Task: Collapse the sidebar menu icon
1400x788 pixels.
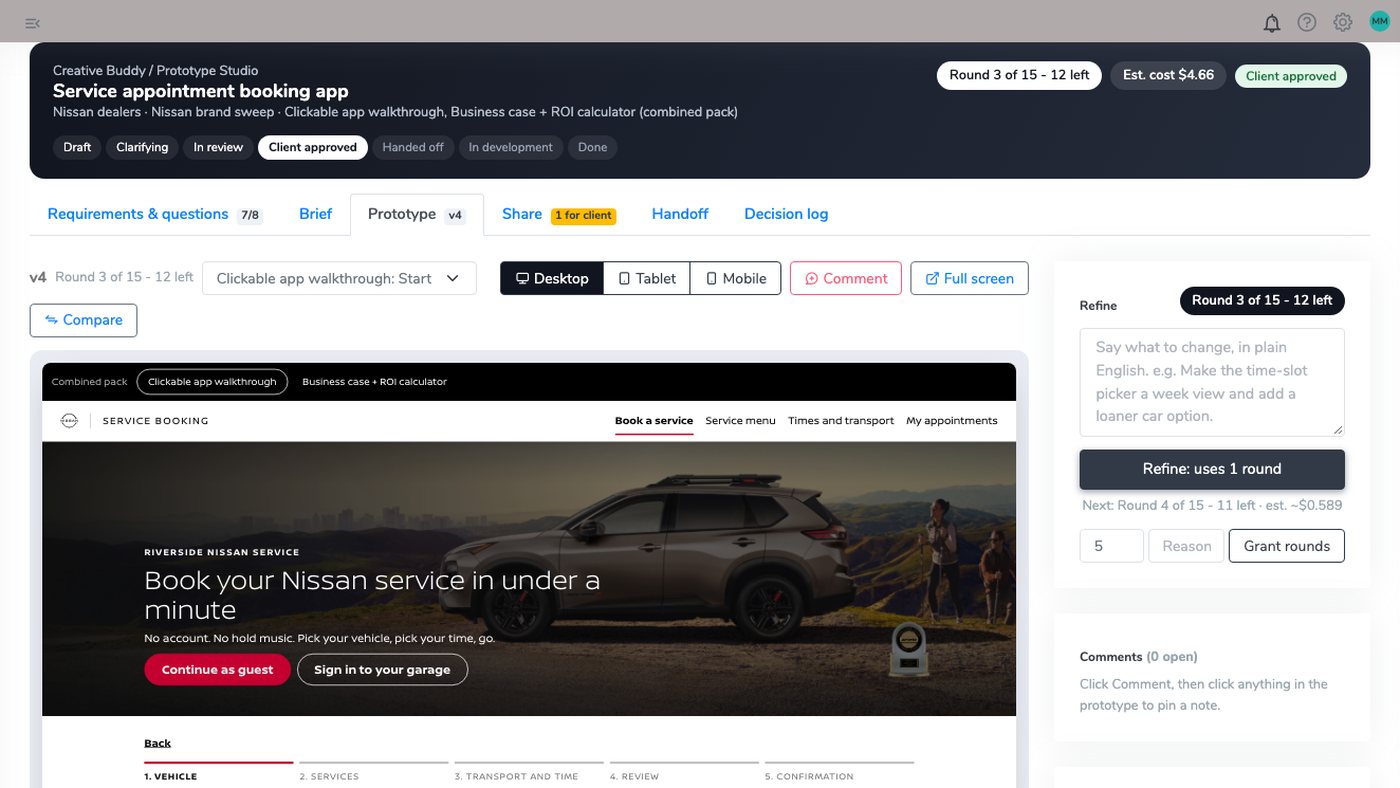Action: tap(32, 23)
